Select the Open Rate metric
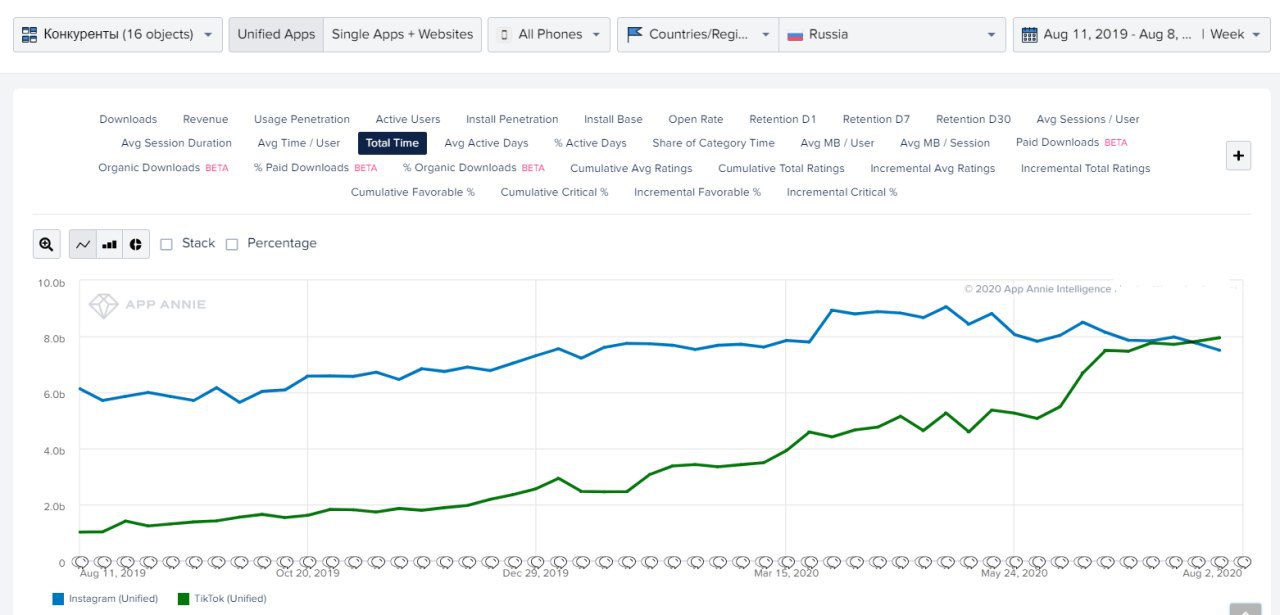This screenshot has height=615, width=1280. click(x=696, y=119)
